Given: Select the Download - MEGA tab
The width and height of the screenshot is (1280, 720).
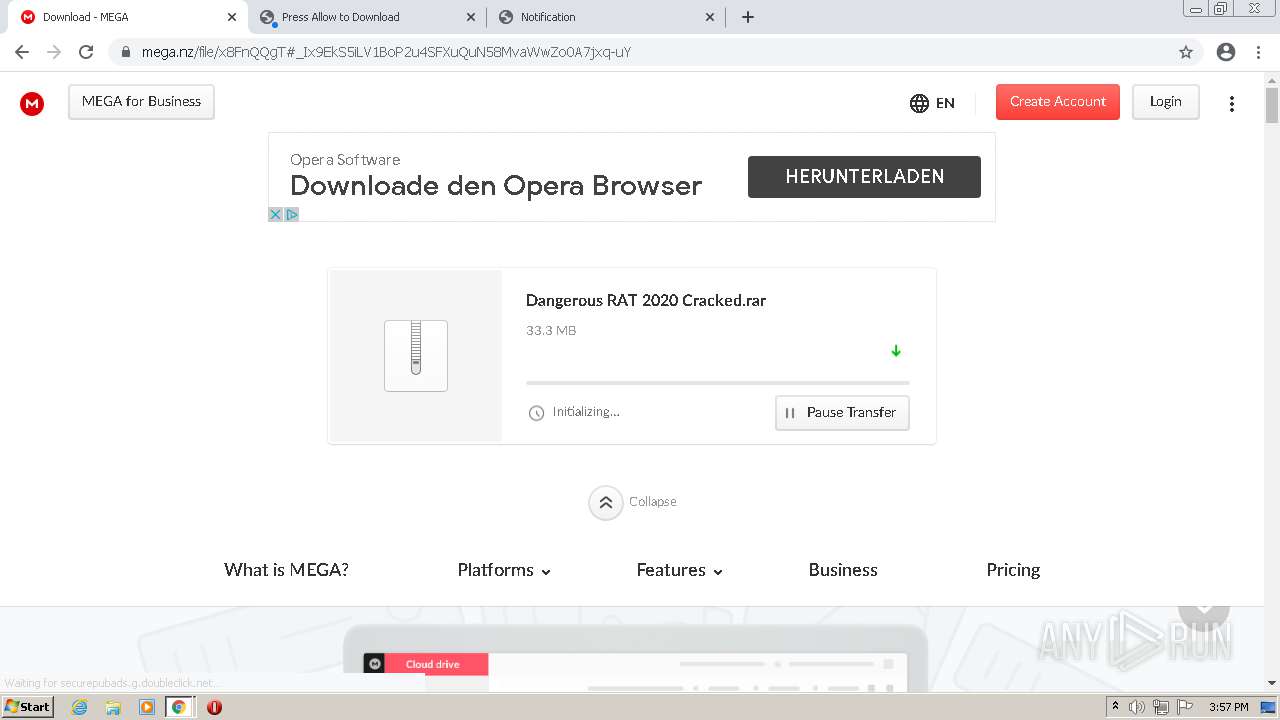Looking at the screenshot, I should [127, 17].
